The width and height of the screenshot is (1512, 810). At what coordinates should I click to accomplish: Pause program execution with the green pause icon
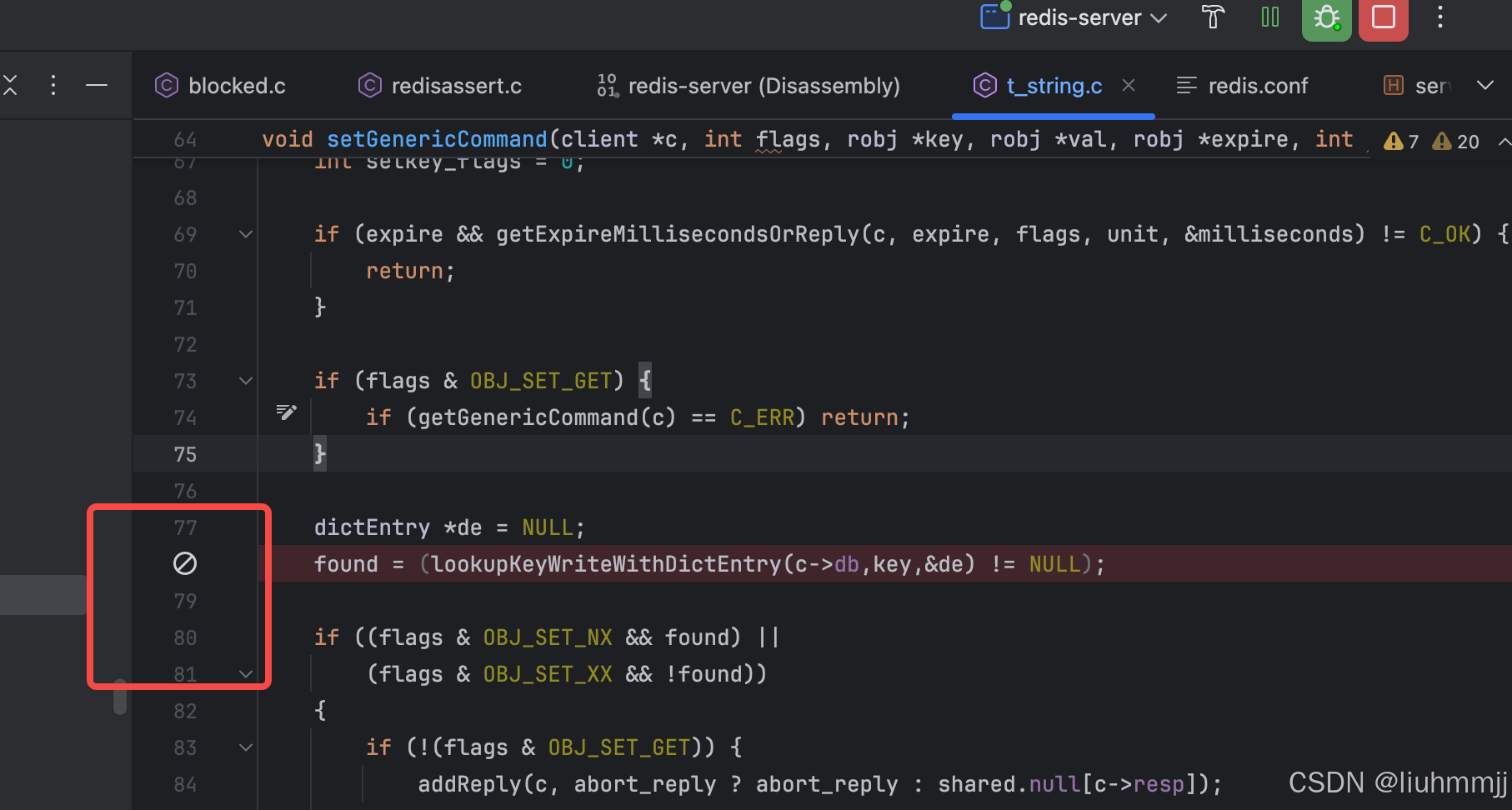click(1269, 17)
